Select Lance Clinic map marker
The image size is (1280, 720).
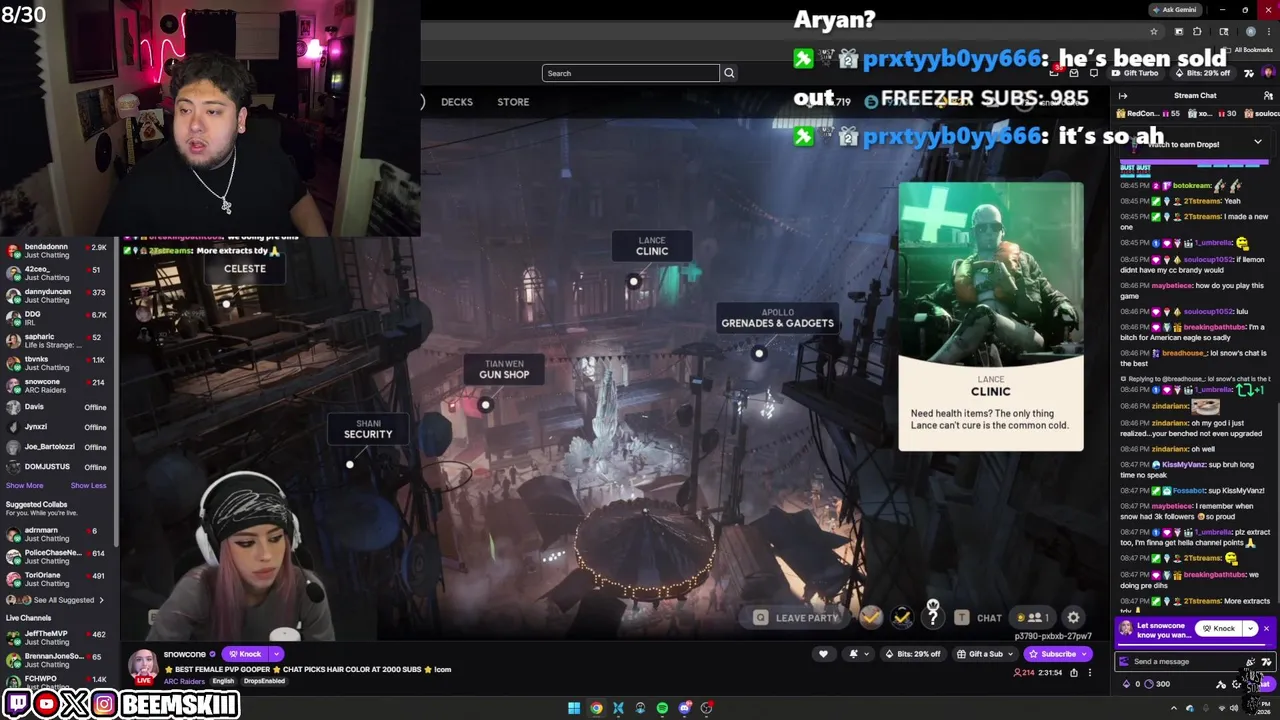(652, 246)
